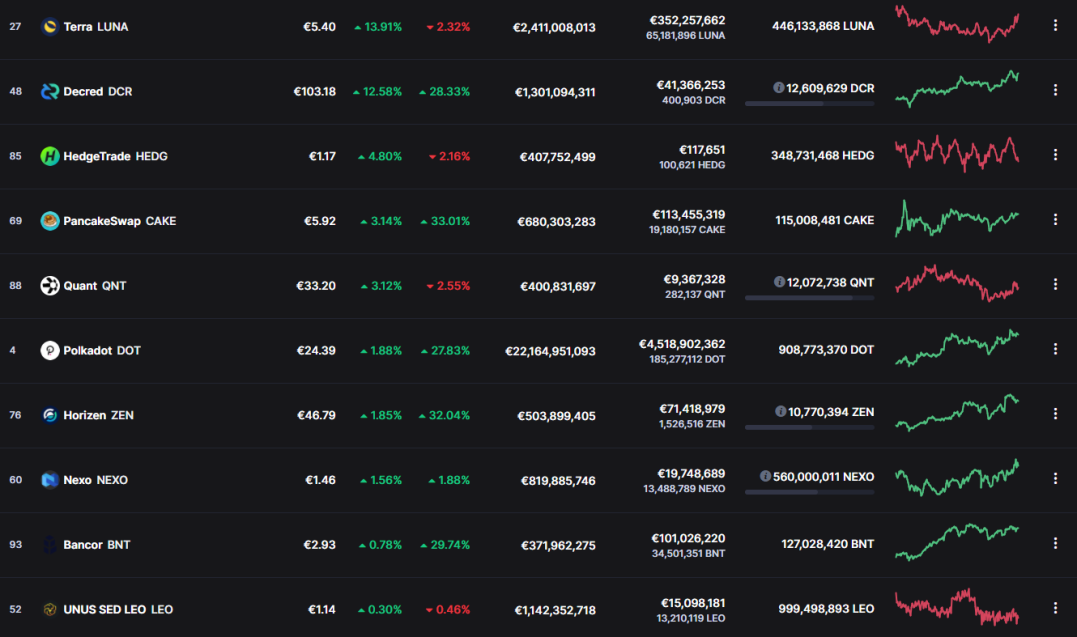The height and width of the screenshot is (637, 1077).
Task: Open the PancakeSwap 7-day price chart
Action: (957, 219)
